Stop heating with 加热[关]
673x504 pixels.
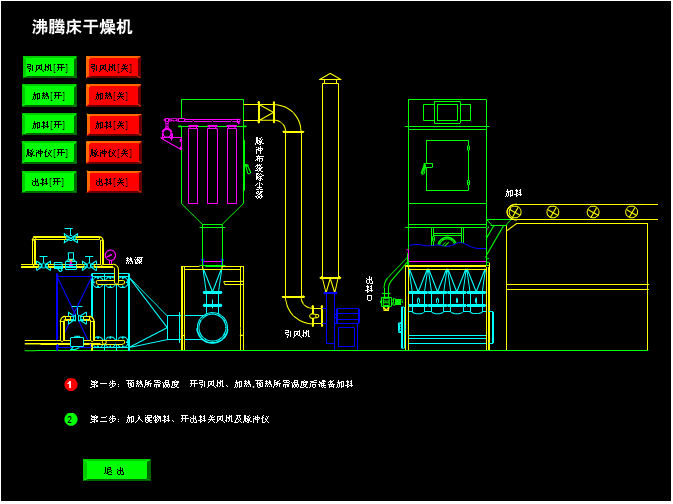click(113, 96)
